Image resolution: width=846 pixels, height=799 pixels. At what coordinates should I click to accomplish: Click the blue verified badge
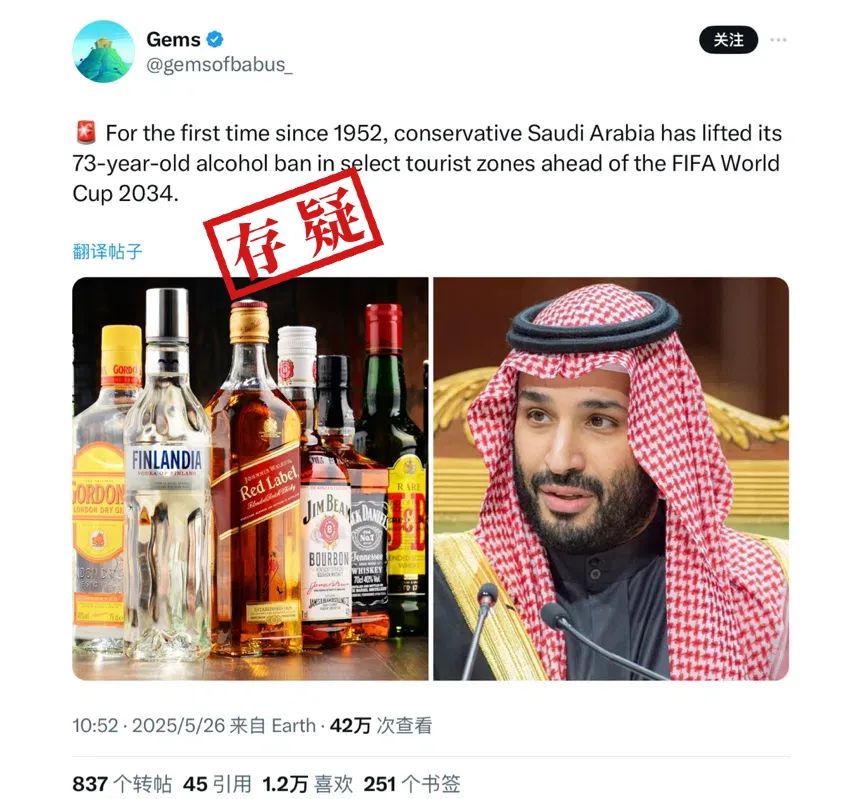215,39
